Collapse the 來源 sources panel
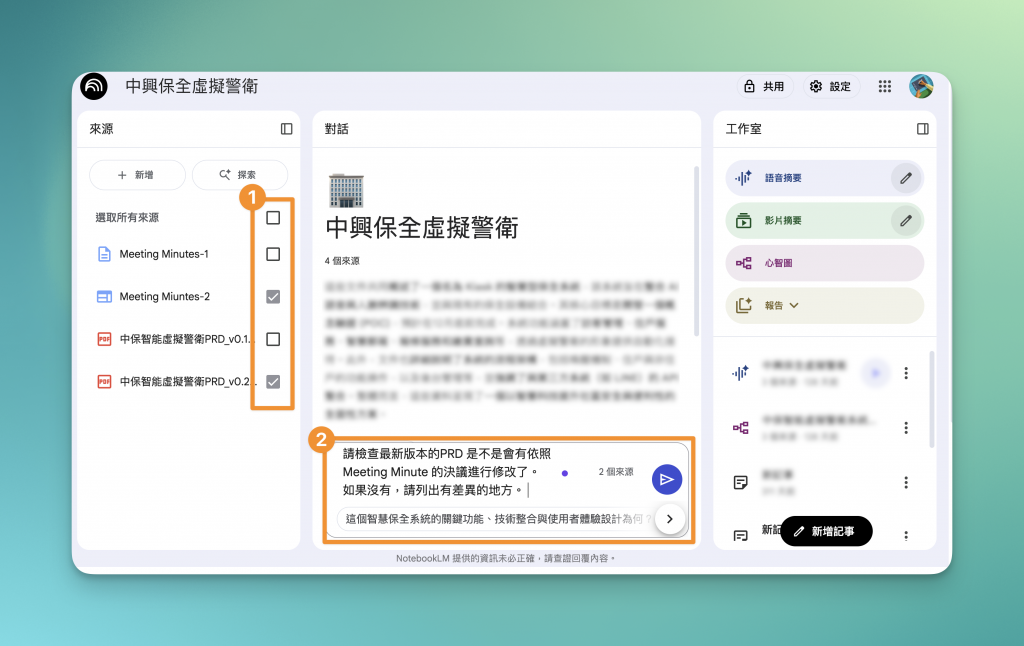Viewport: 1024px width, 646px height. point(287,129)
